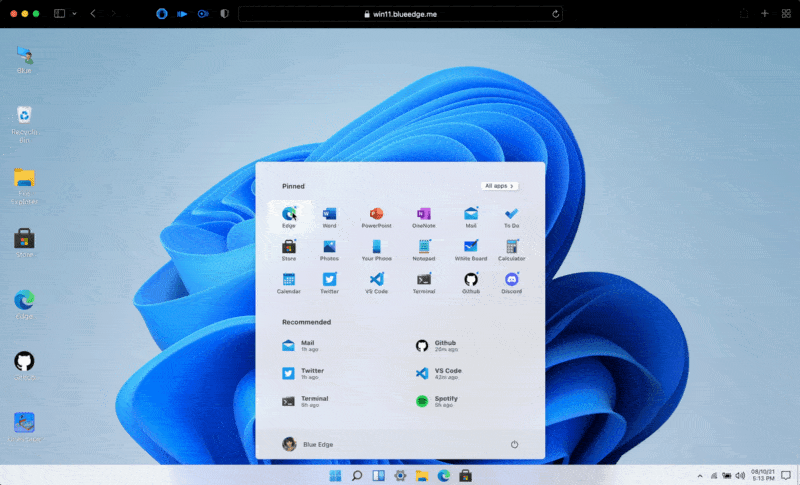Image resolution: width=800 pixels, height=485 pixels.
Task: Toggle the Safari sidebar button
Action: click(x=60, y=14)
